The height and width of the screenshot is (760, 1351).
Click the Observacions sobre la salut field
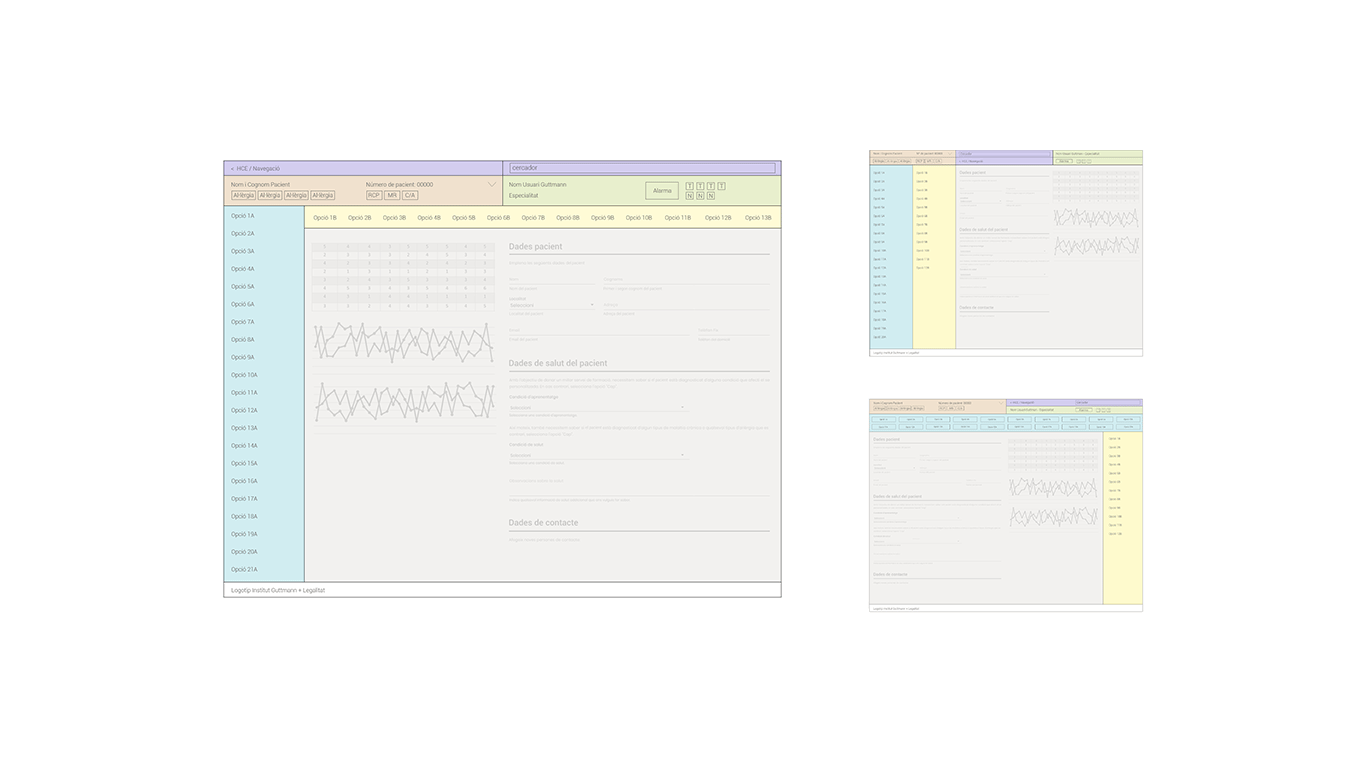[639, 489]
